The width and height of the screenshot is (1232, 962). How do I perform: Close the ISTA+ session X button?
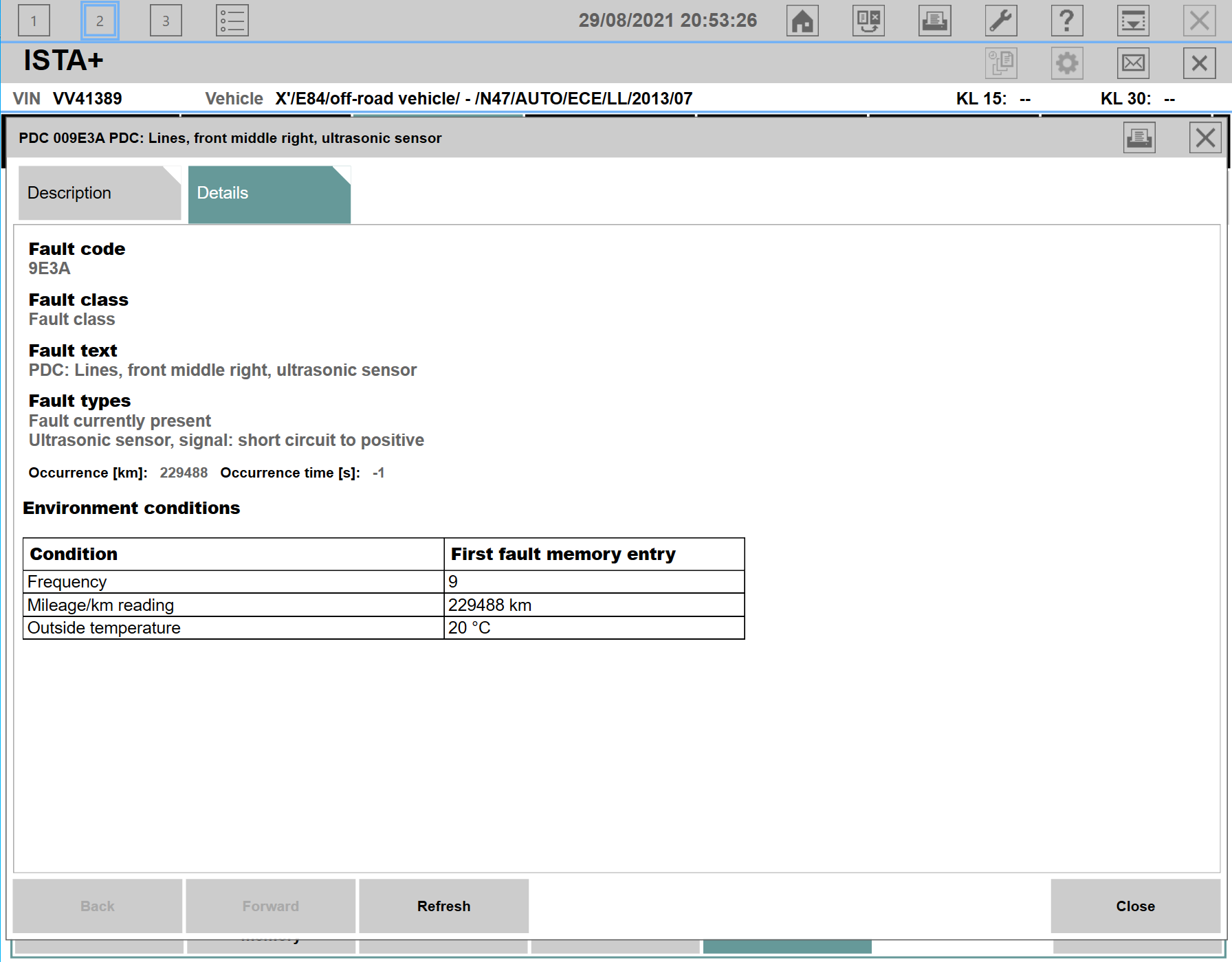click(x=1200, y=63)
